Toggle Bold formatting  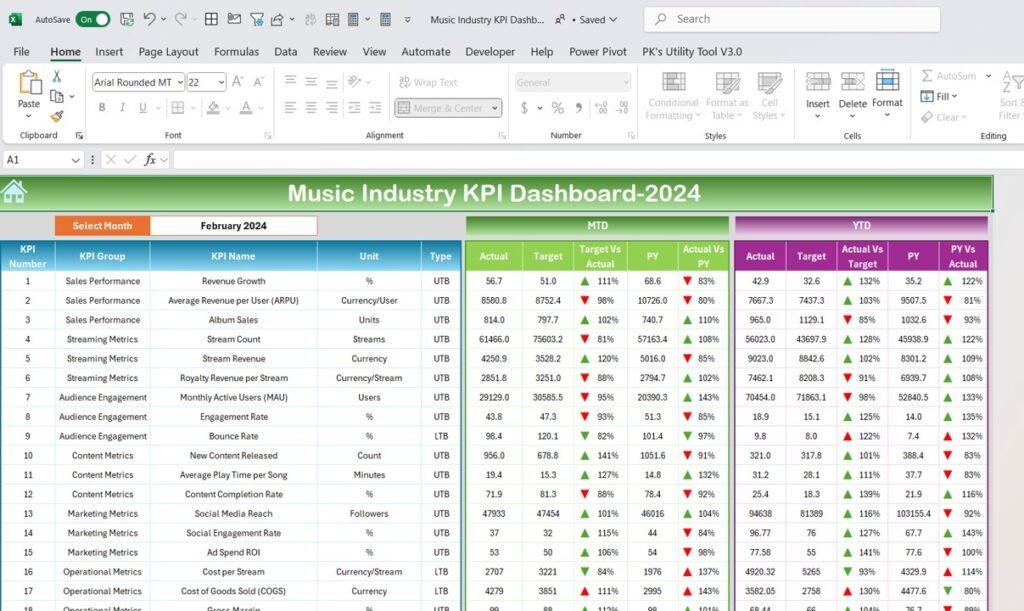(x=102, y=108)
